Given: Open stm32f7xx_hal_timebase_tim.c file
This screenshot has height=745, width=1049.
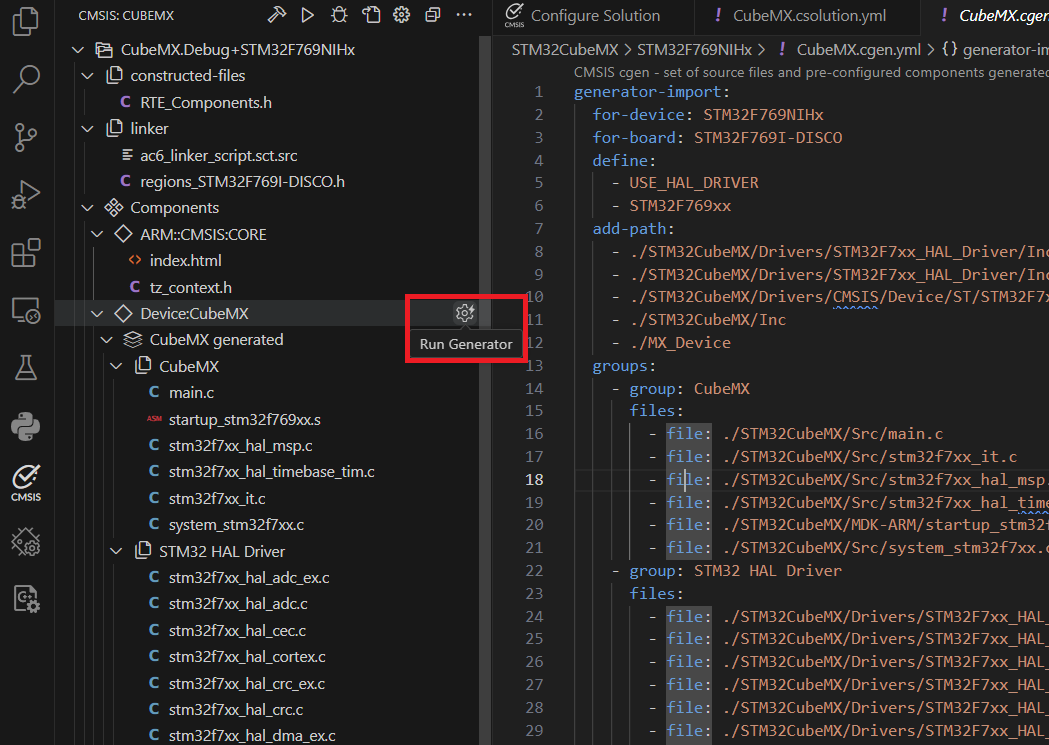Looking at the screenshot, I should tap(271, 472).
